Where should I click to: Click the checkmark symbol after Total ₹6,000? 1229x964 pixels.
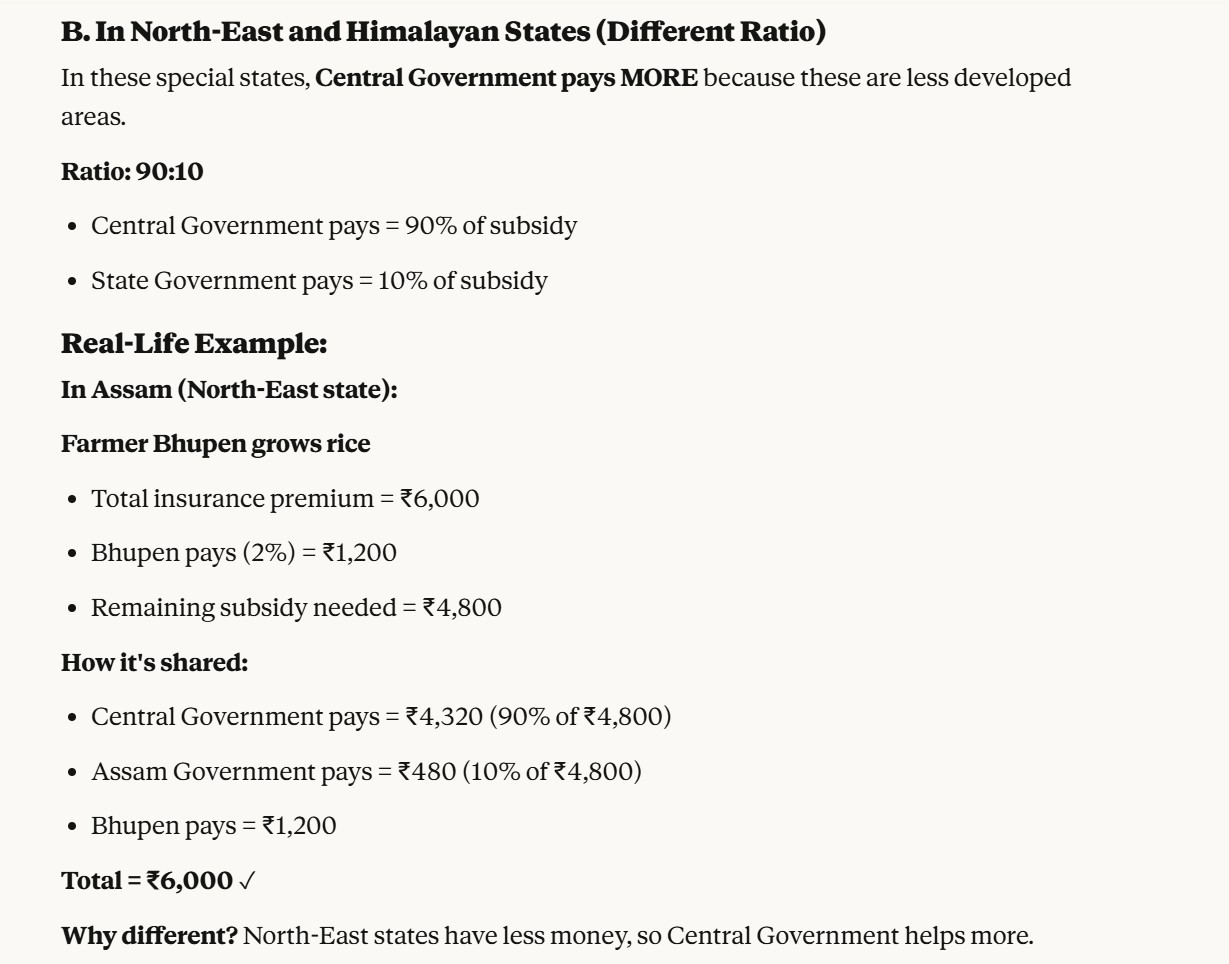[247, 881]
